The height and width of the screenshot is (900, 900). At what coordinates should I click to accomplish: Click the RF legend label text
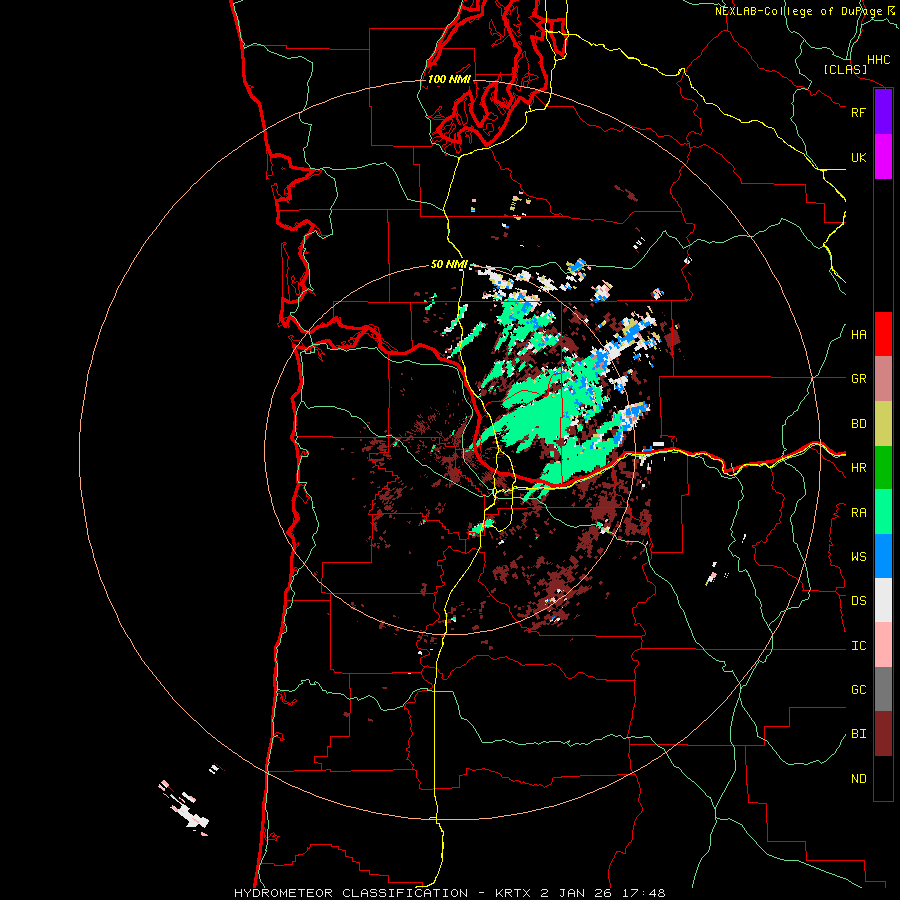858,112
